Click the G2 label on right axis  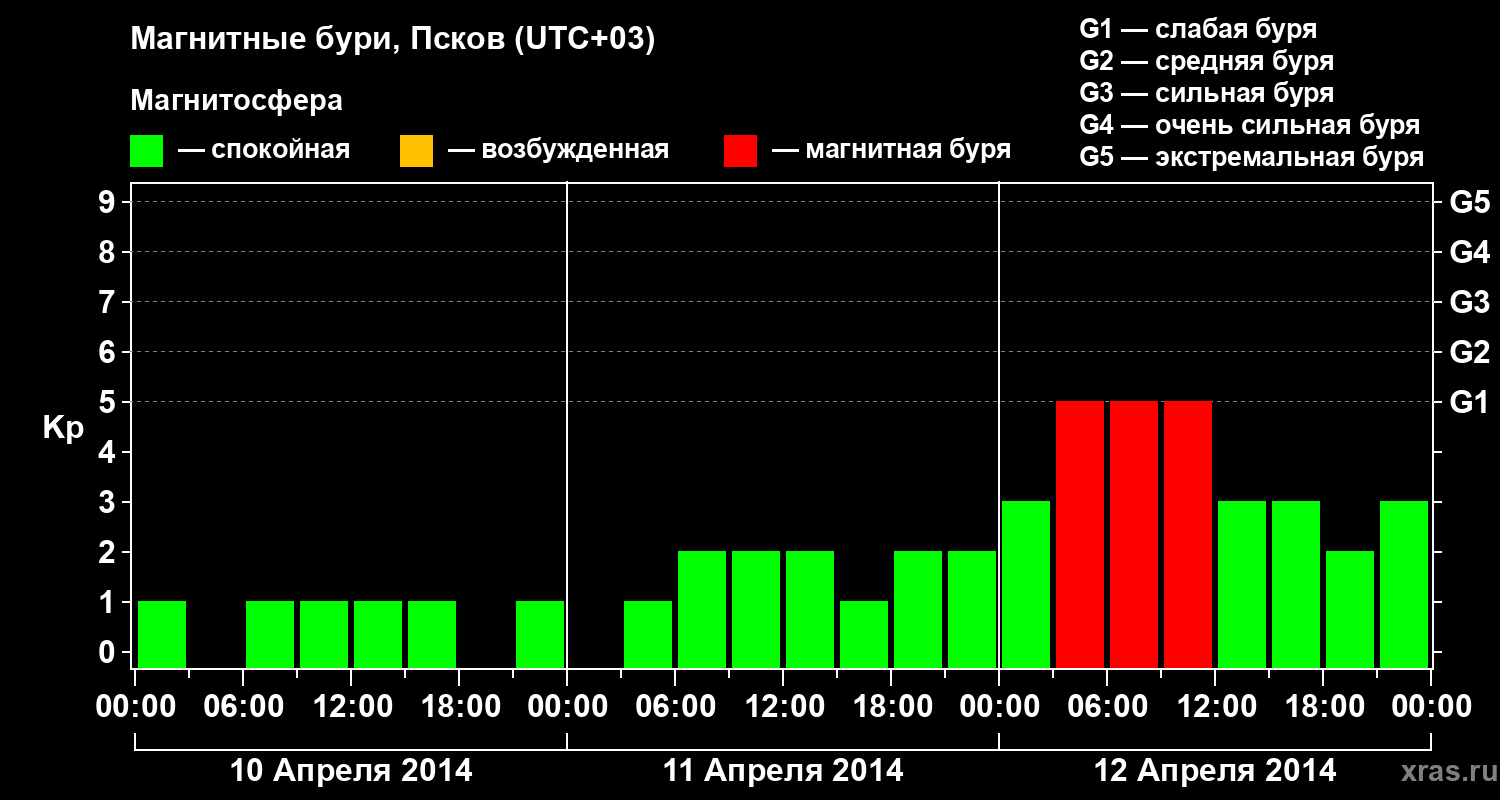[1469, 352]
